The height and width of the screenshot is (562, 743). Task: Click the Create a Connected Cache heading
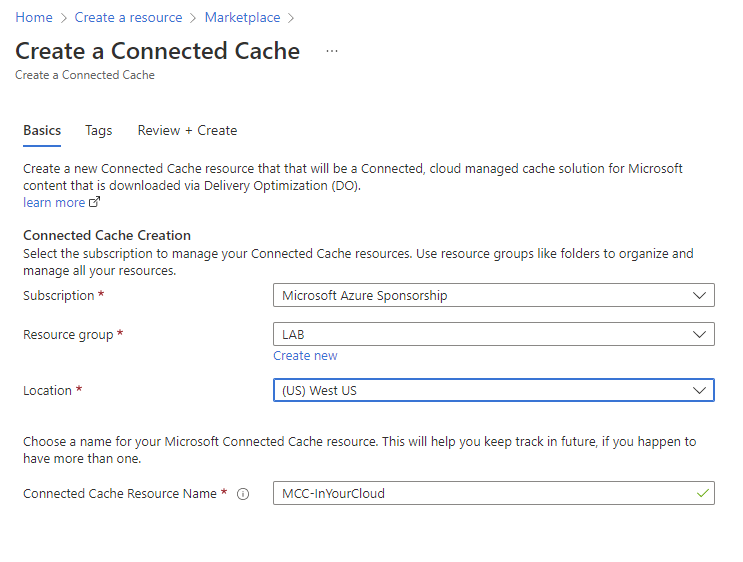click(x=157, y=52)
